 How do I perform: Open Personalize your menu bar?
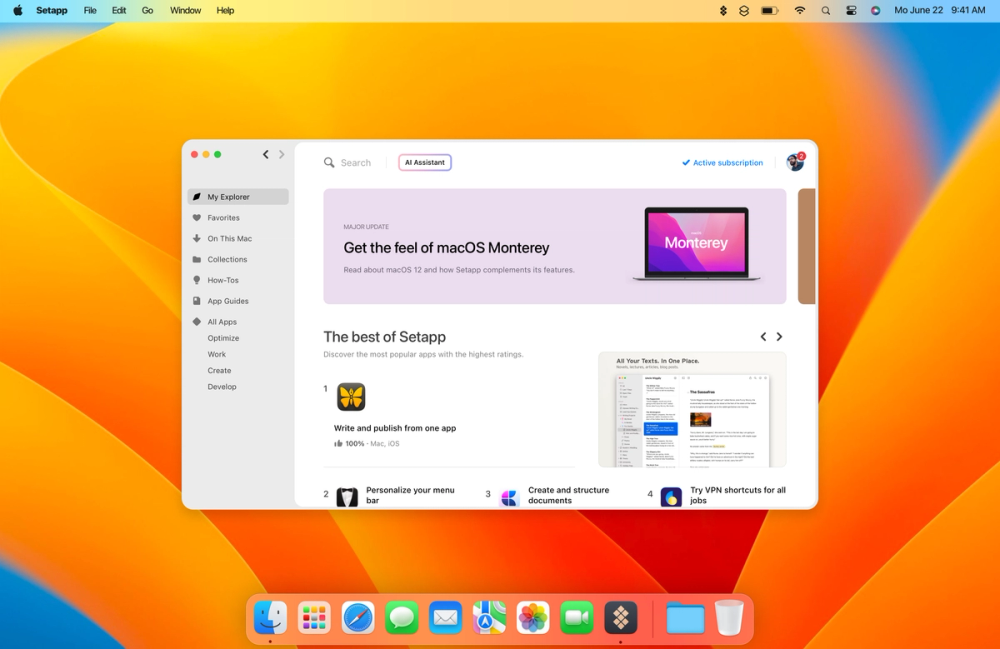[410, 495]
